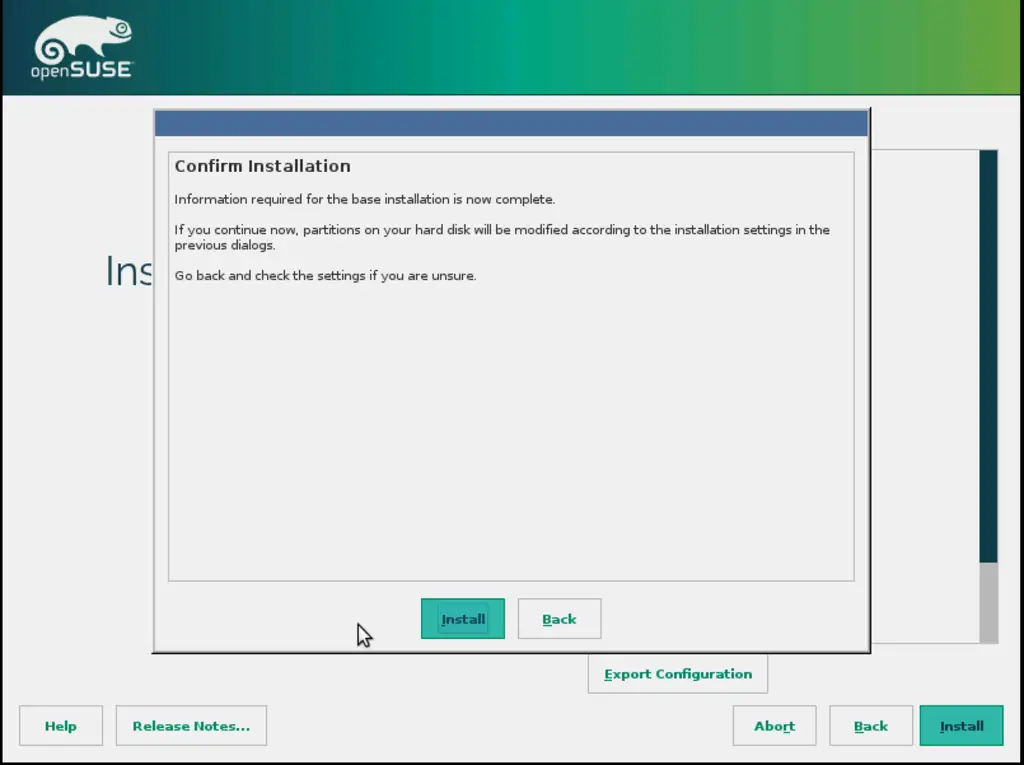Viewport: 1024px width, 765px height.
Task: Click the 'If you continue now, partitions' sentence
Action: [502, 237]
